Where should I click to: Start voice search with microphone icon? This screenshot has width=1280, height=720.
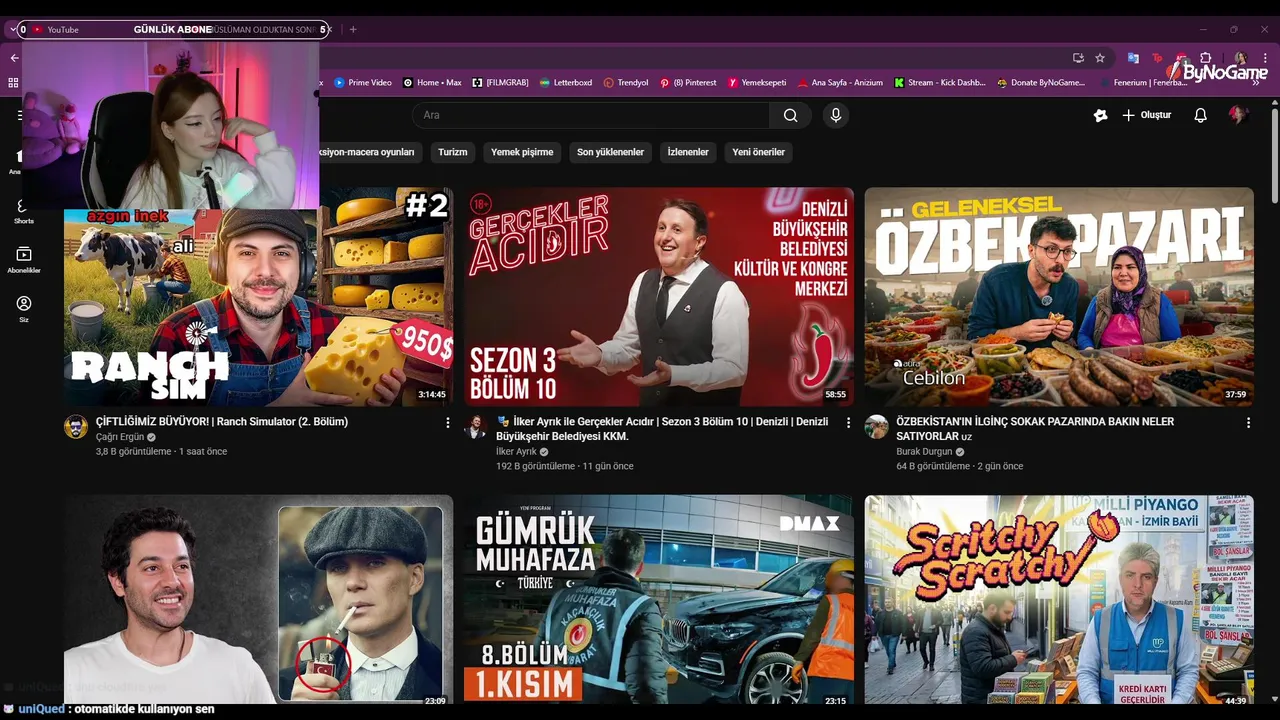[x=836, y=115]
